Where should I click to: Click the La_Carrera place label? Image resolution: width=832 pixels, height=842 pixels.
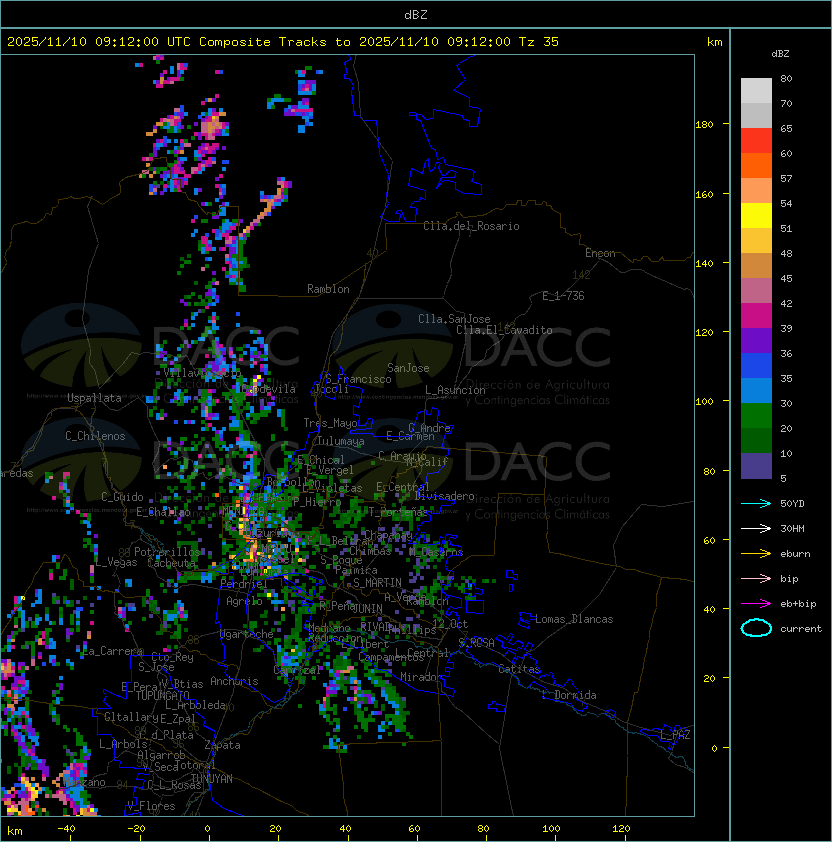click(x=113, y=651)
